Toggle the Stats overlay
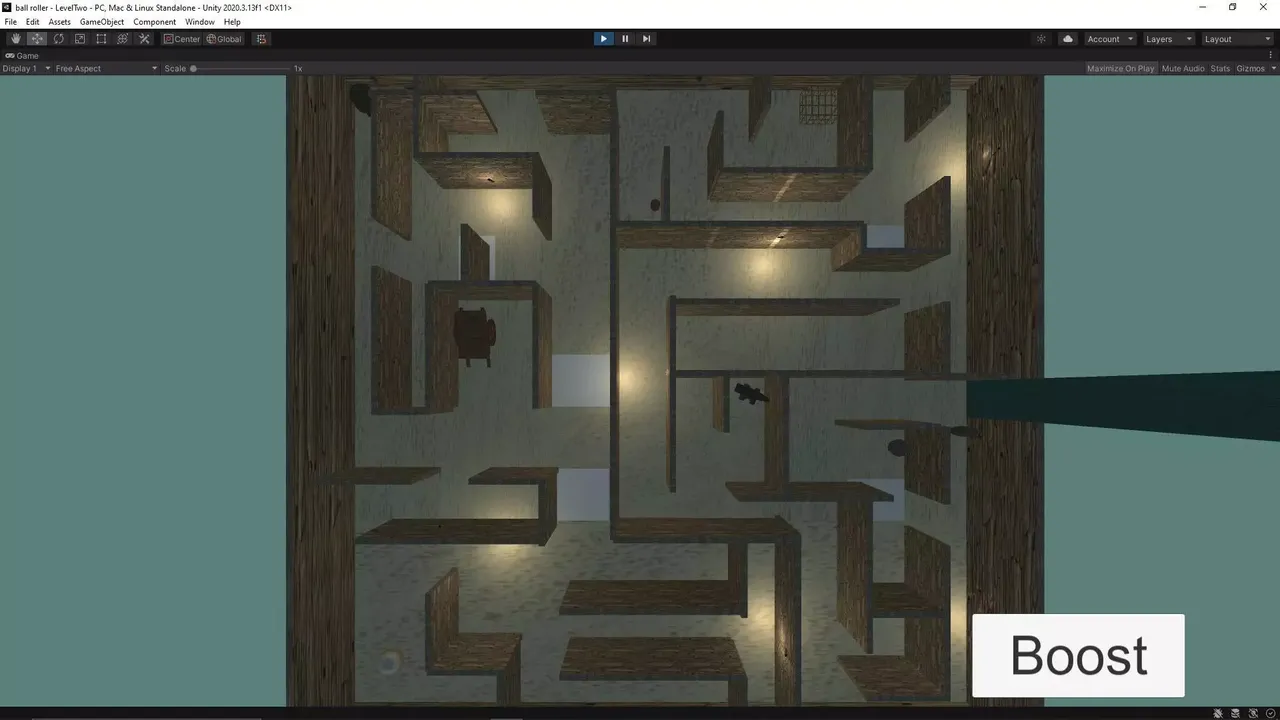This screenshot has width=1280, height=720. click(x=1220, y=68)
